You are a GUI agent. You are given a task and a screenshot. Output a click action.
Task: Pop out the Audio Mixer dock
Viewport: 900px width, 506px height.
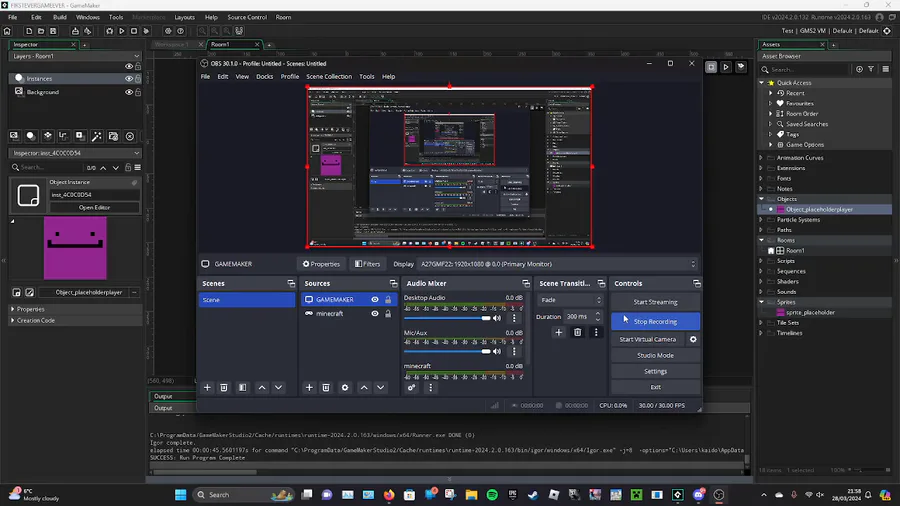coord(526,283)
